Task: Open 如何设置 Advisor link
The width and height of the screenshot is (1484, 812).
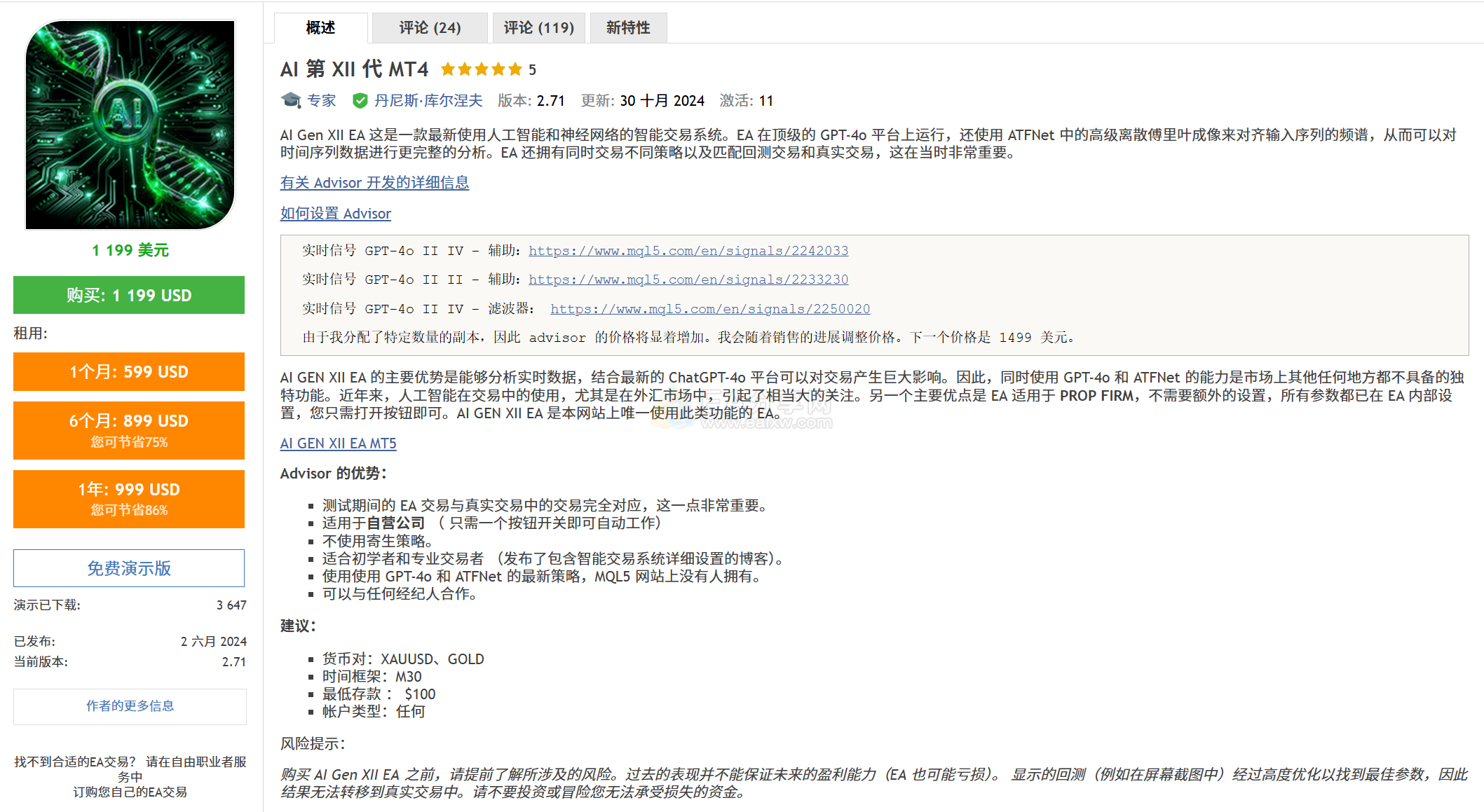Action: 335,214
